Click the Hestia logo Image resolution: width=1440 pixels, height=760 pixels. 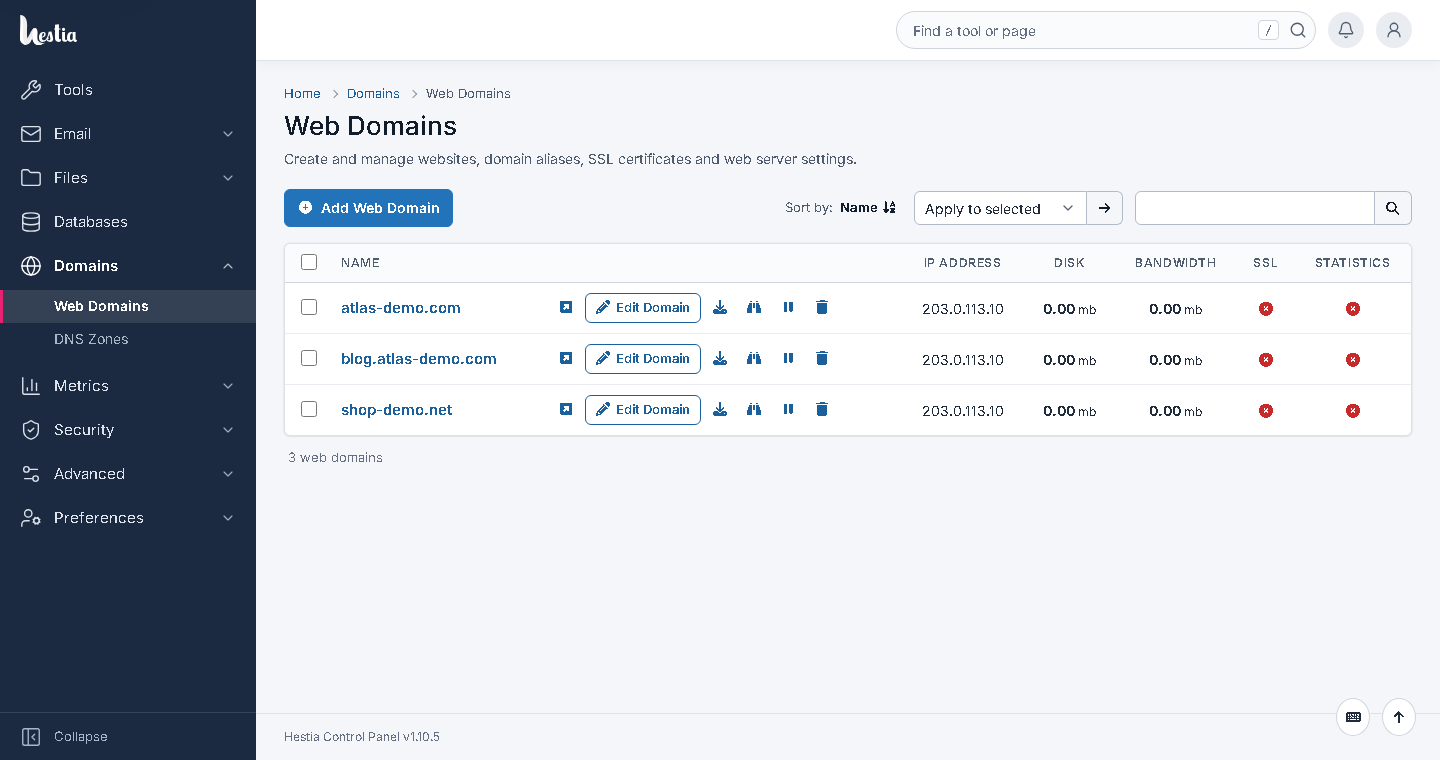point(48,31)
